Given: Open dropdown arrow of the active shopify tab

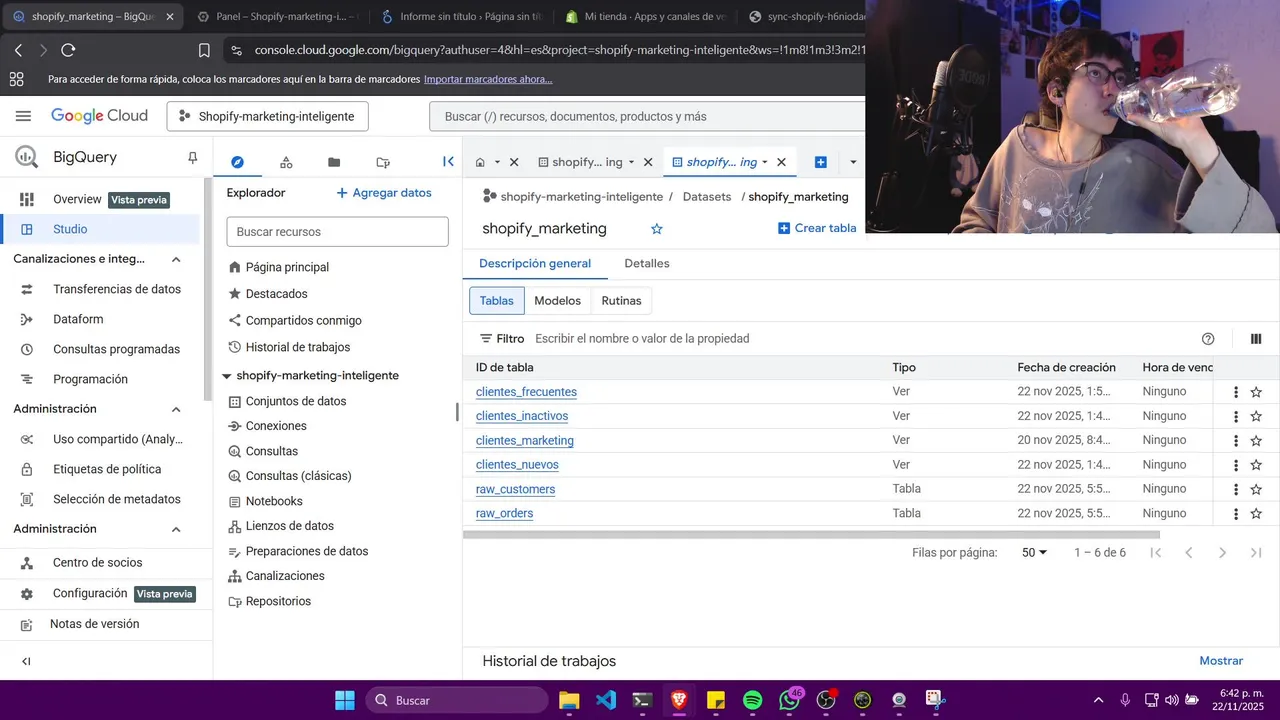Looking at the screenshot, I should 765,162.
